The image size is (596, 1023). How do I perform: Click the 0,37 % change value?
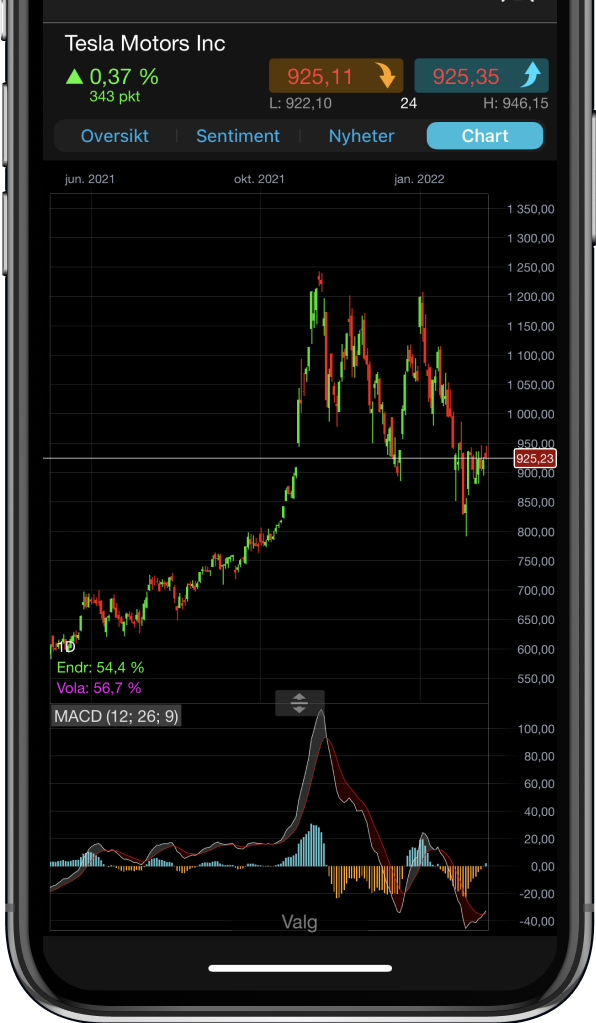pyautogui.click(x=124, y=77)
